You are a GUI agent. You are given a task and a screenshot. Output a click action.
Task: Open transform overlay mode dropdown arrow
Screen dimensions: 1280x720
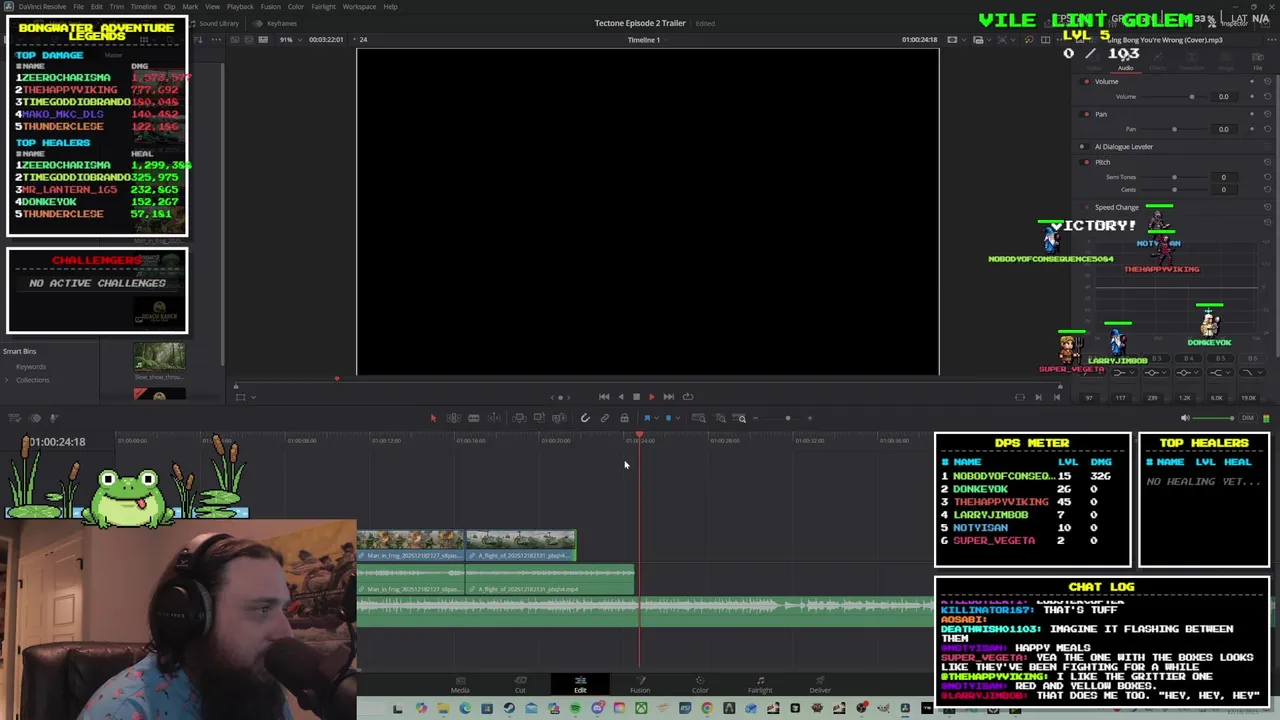pyautogui.click(x=253, y=397)
